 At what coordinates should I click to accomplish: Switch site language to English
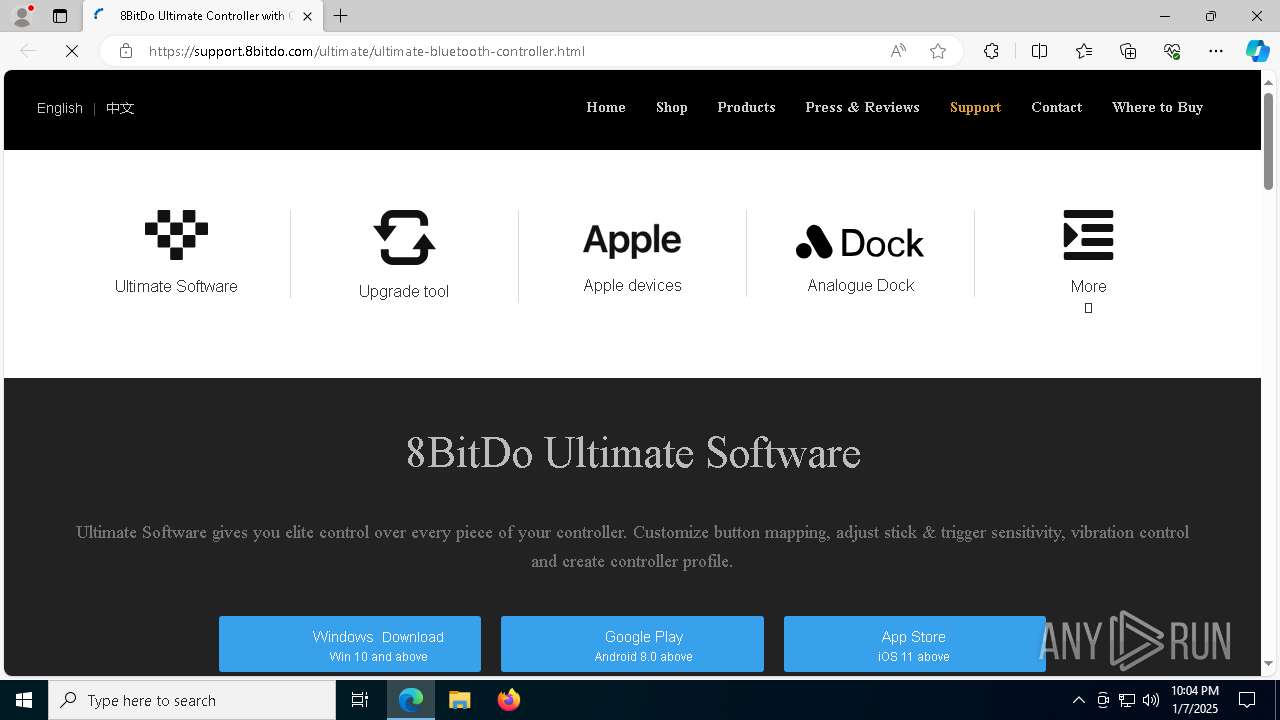tap(60, 108)
